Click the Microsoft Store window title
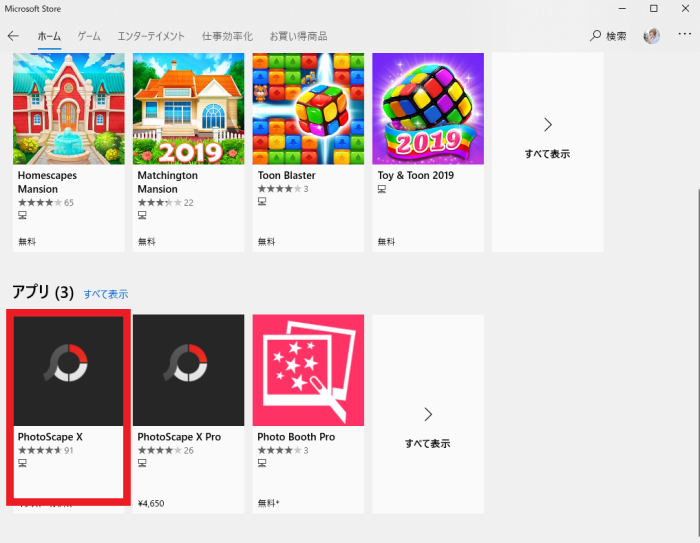 click(x=33, y=9)
